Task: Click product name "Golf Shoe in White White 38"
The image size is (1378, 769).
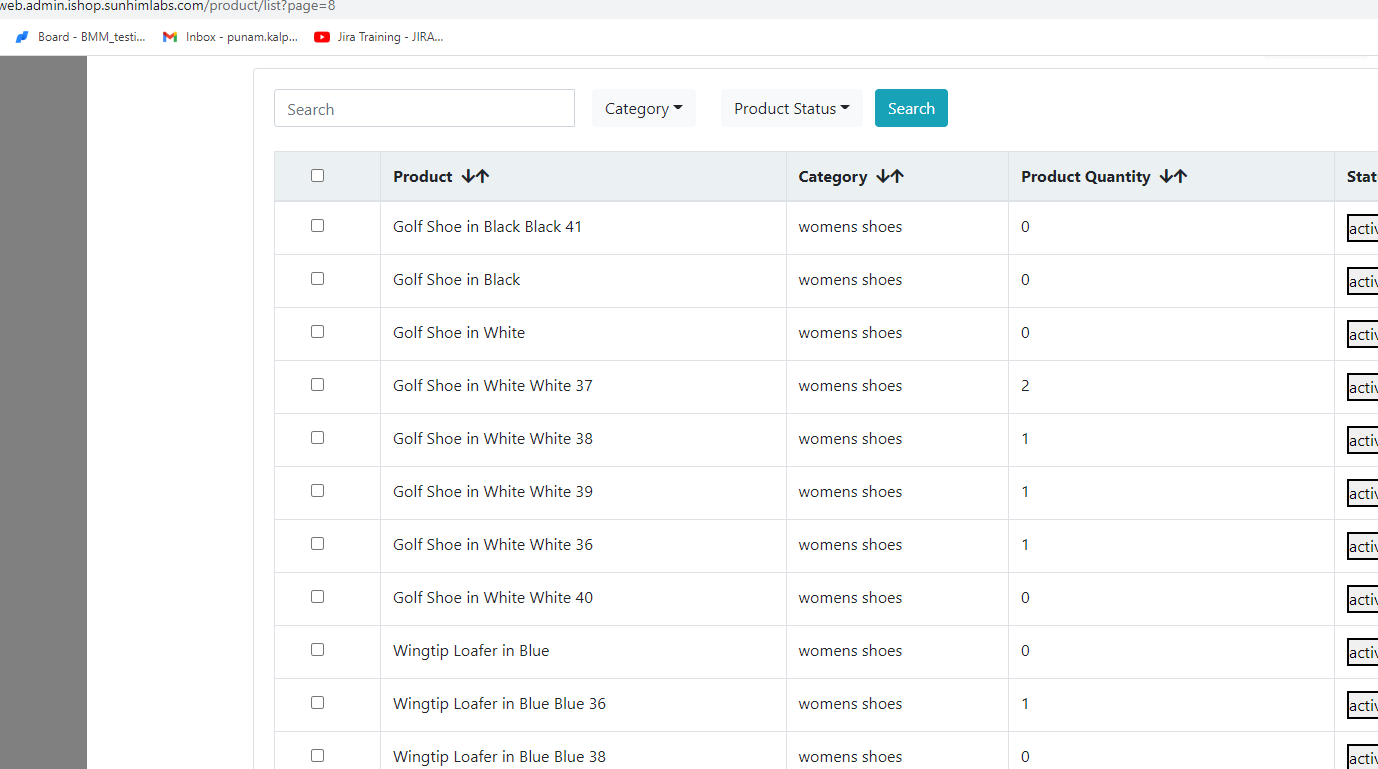Action: click(x=493, y=439)
